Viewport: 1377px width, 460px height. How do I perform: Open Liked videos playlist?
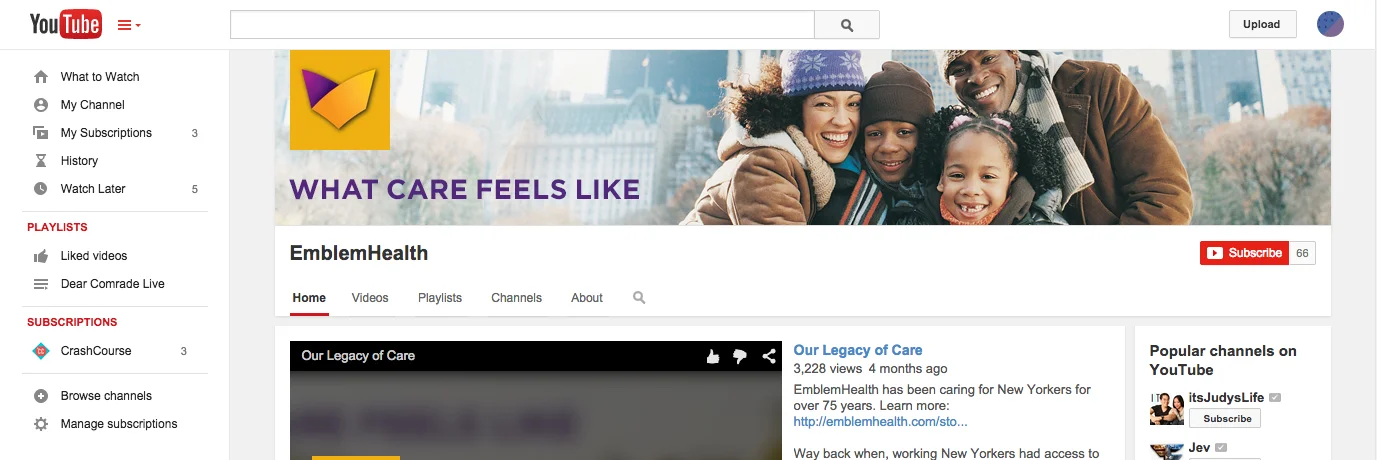coord(94,256)
